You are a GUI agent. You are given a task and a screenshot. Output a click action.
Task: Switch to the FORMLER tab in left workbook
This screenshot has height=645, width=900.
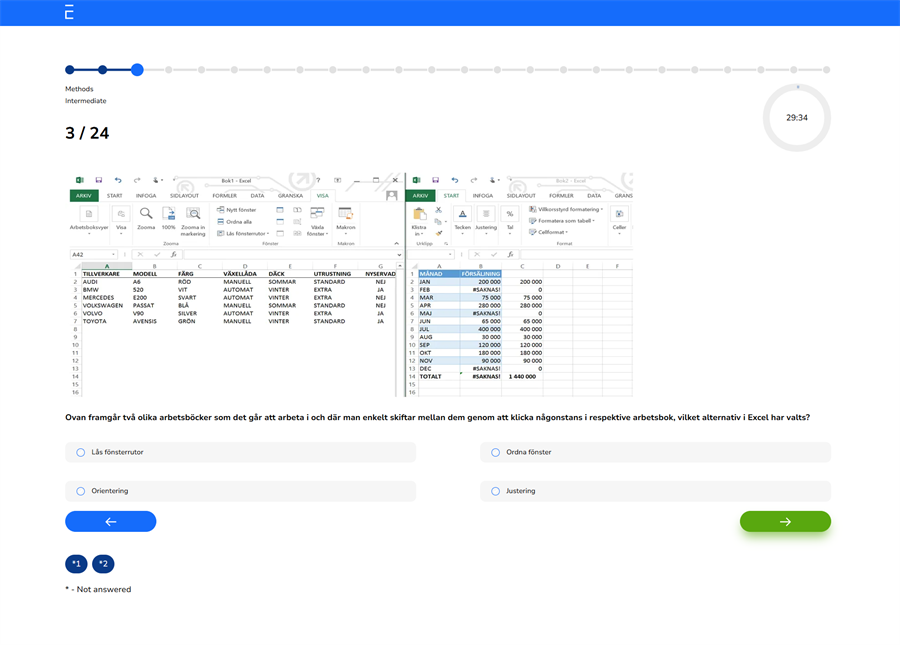(225, 196)
